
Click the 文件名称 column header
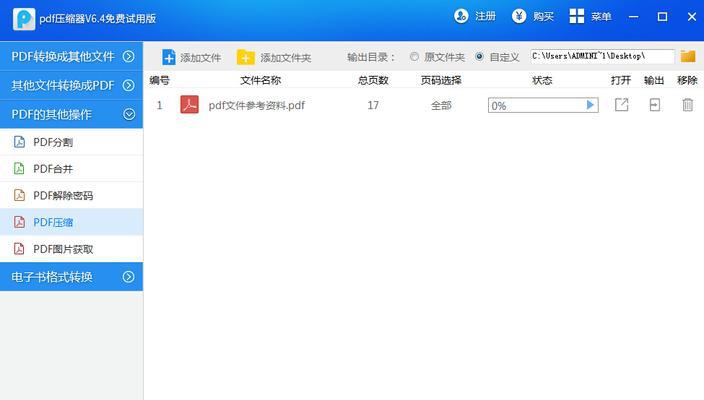[260, 80]
